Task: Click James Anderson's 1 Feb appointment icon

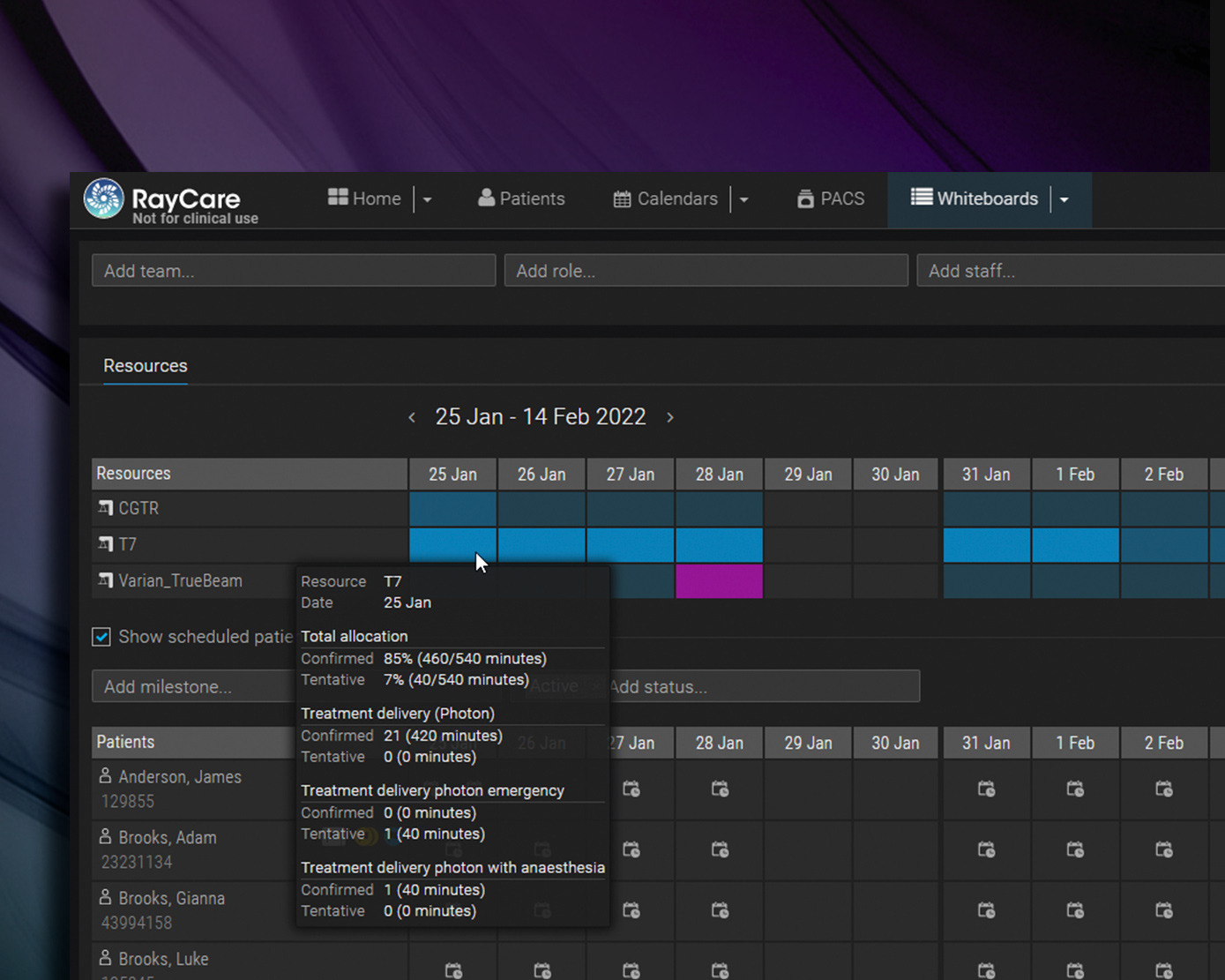Action: [1075, 789]
